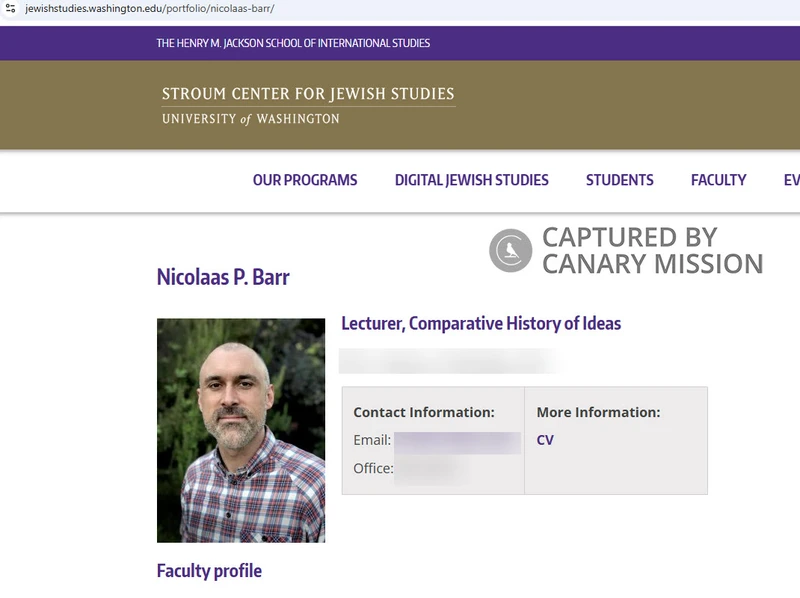800x598 pixels.
Task: Click the blurred email address link
Action: point(457,442)
